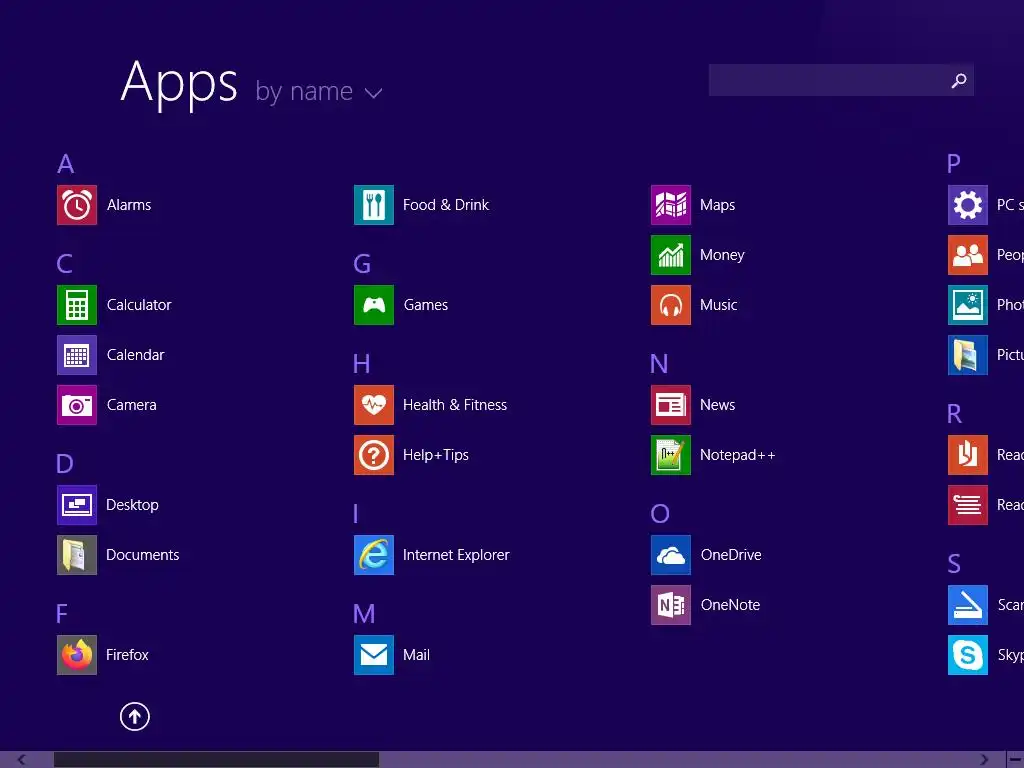
Task: Click the 'OneDrive' text label
Action: click(x=731, y=555)
